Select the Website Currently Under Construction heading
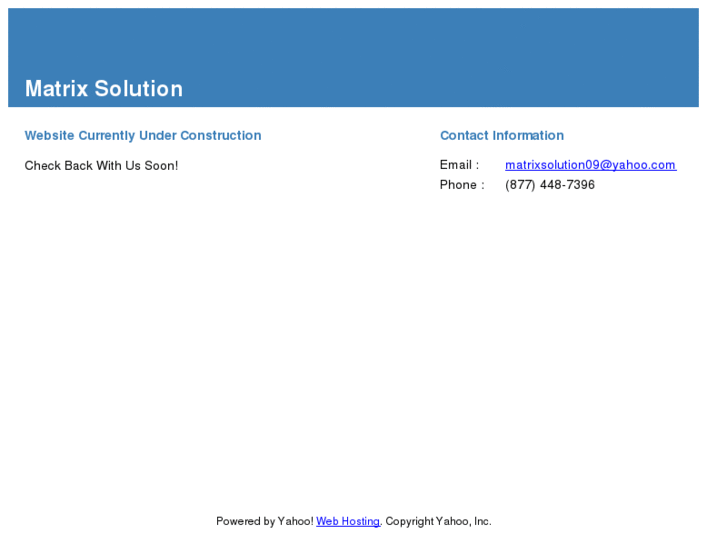This screenshot has width=727, height=545. click(x=143, y=135)
